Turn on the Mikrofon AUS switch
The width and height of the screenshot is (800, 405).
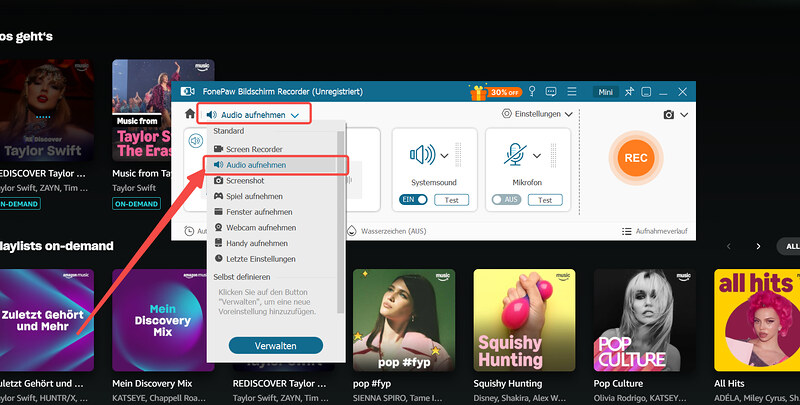pyautogui.click(x=506, y=199)
